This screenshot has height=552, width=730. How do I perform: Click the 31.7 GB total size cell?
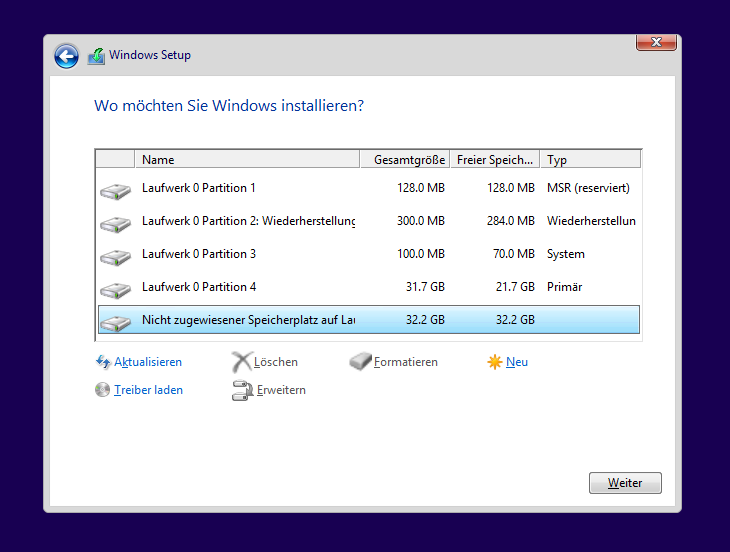(425, 287)
